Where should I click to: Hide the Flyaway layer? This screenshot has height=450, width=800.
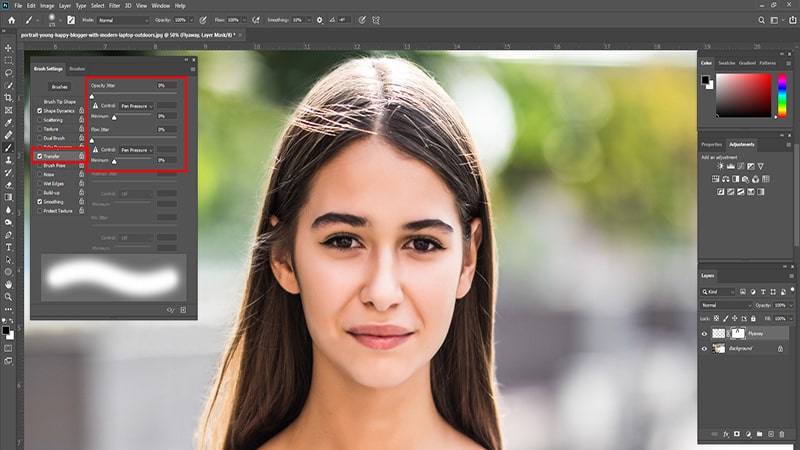click(x=704, y=334)
